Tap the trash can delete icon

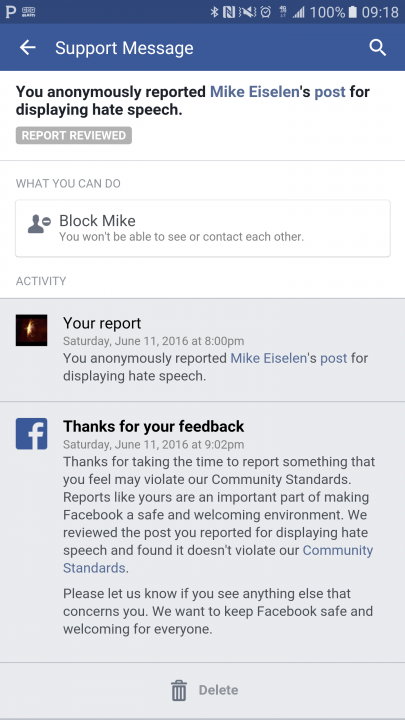(x=179, y=691)
